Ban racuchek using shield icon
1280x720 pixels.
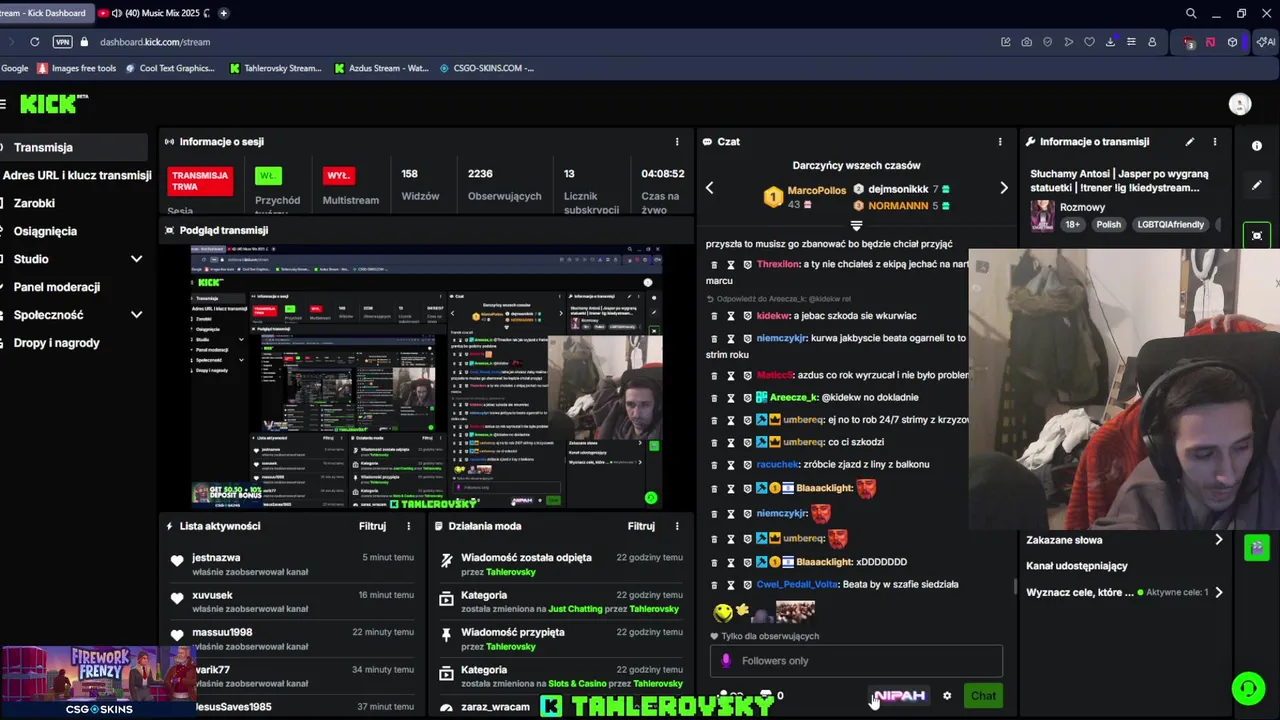pos(747,465)
